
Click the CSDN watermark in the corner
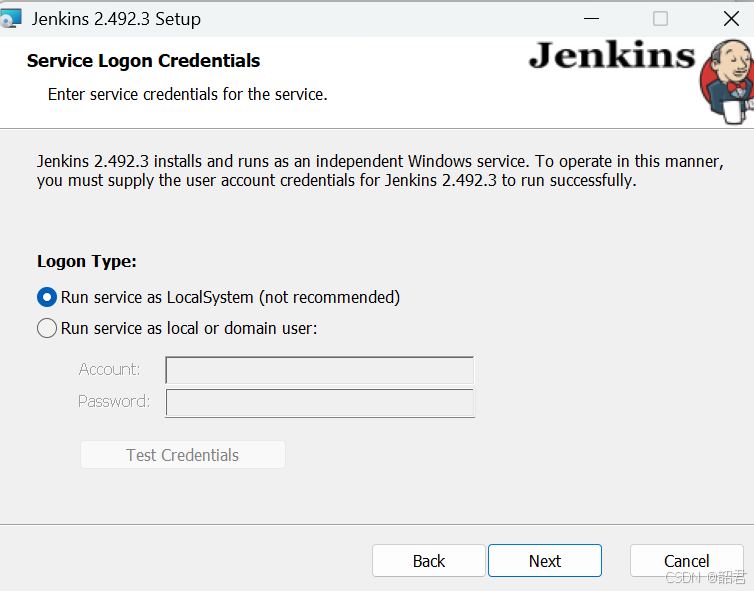pyautogui.click(x=705, y=577)
